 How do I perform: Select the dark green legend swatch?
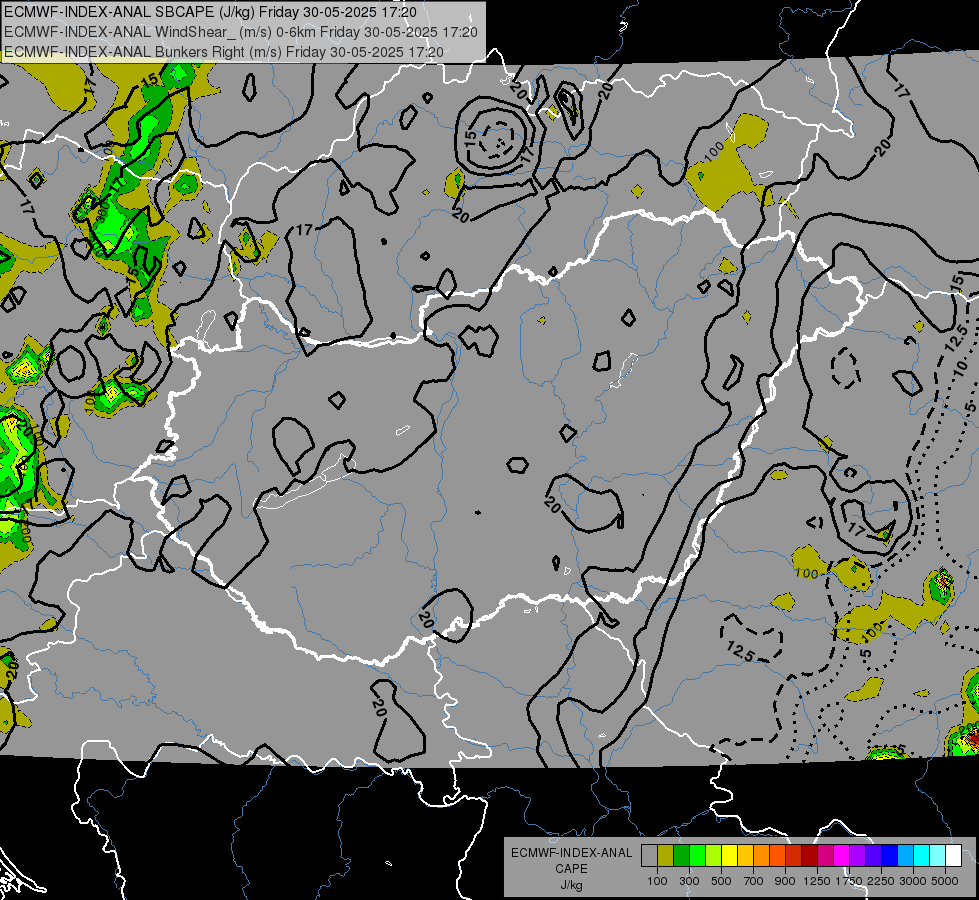[681, 856]
